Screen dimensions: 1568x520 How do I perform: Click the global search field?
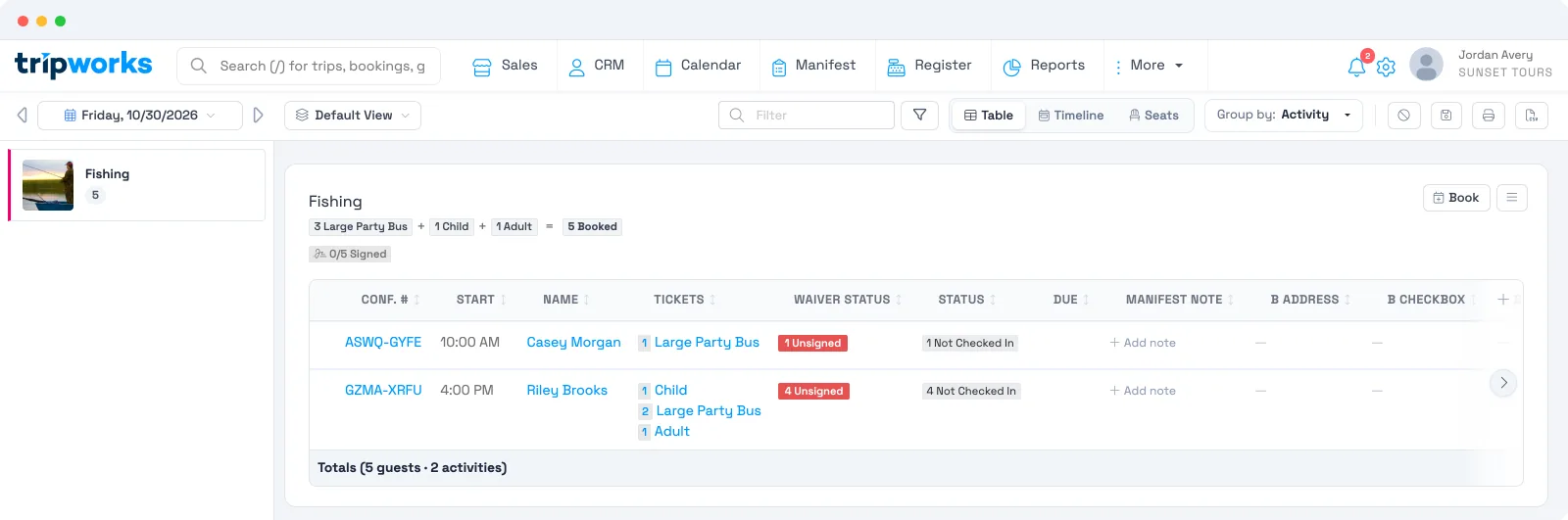[x=309, y=66]
